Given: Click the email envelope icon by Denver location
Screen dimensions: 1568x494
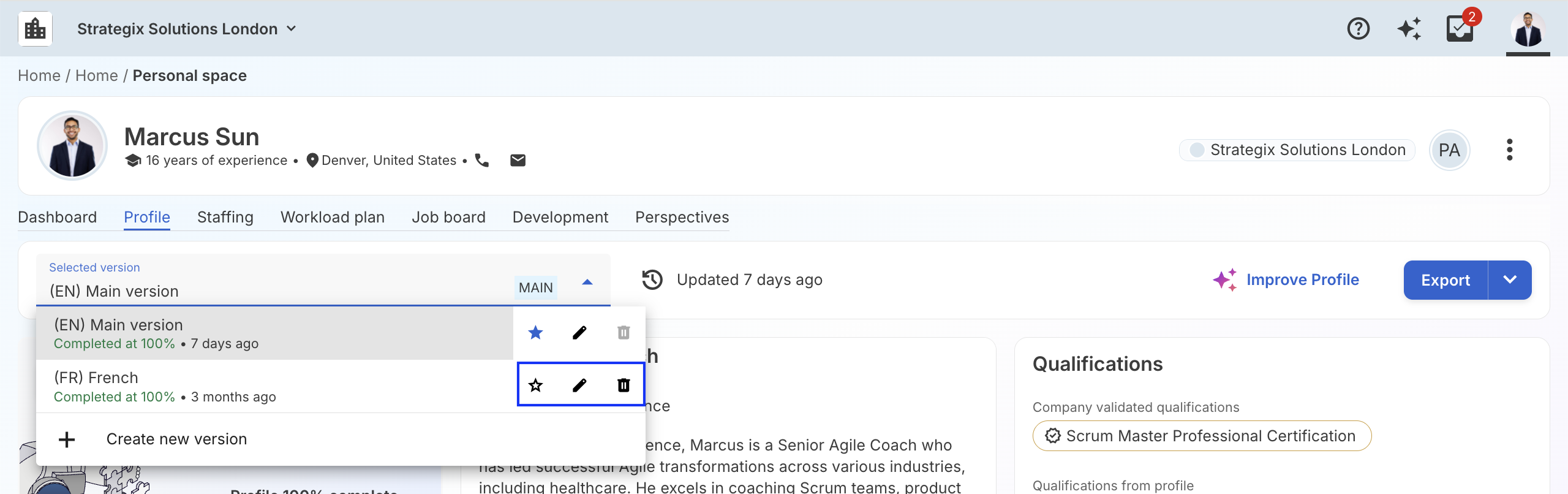Looking at the screenshot, I should (x=518, y=160).
